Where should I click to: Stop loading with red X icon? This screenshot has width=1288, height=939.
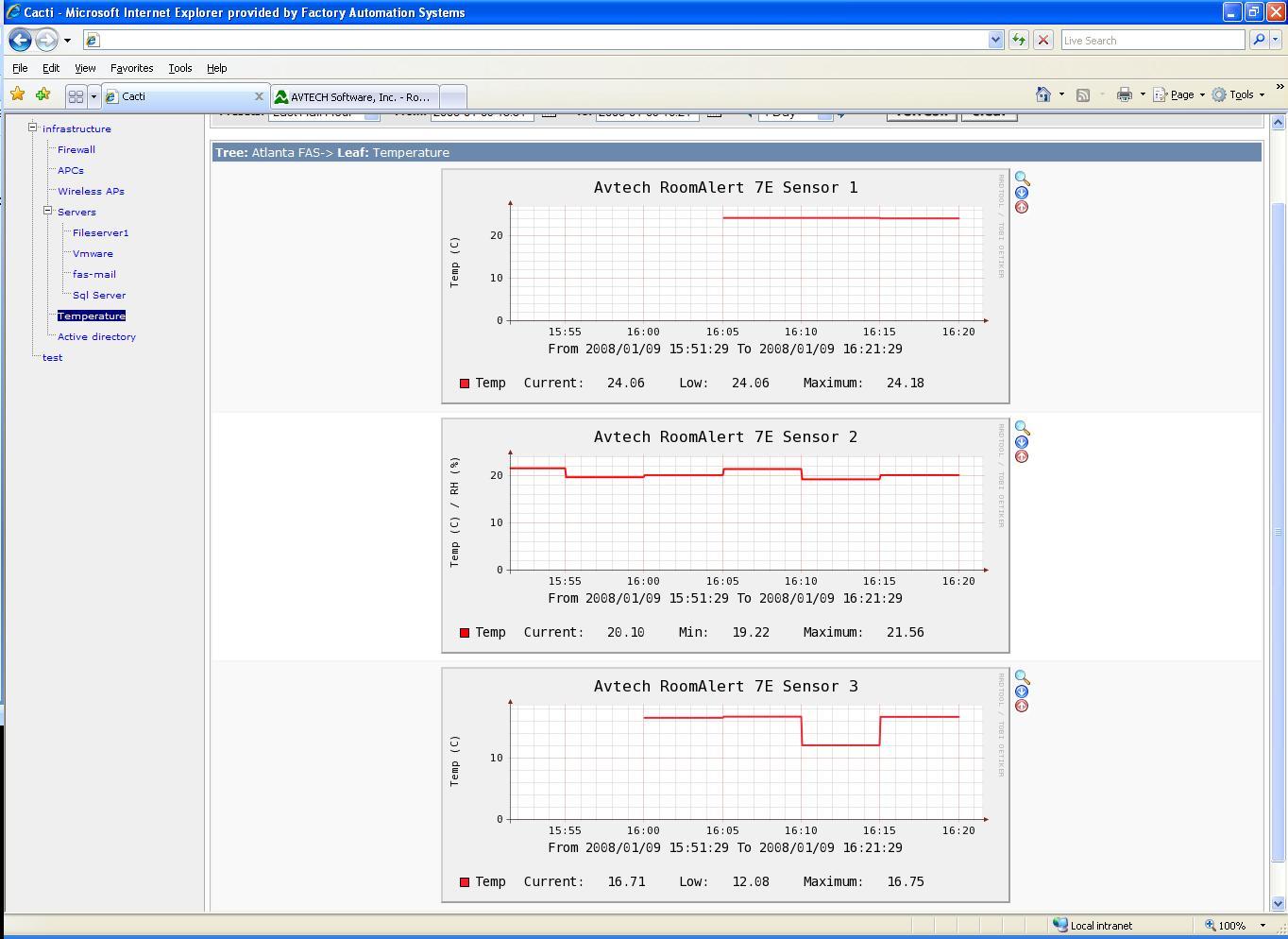(1042, 40)
